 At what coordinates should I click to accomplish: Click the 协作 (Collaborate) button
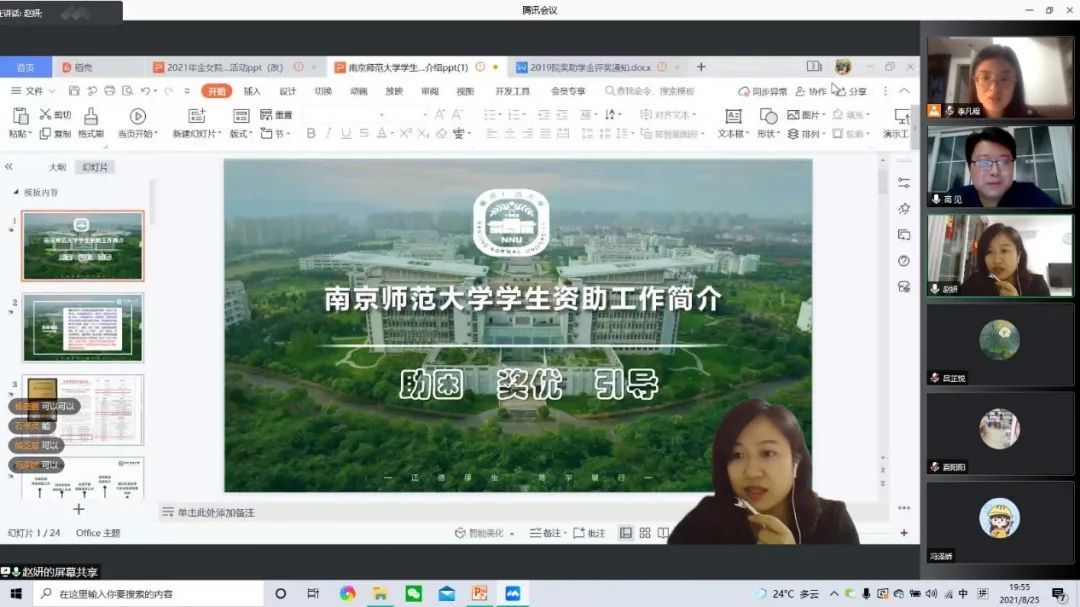pos(811,91)
